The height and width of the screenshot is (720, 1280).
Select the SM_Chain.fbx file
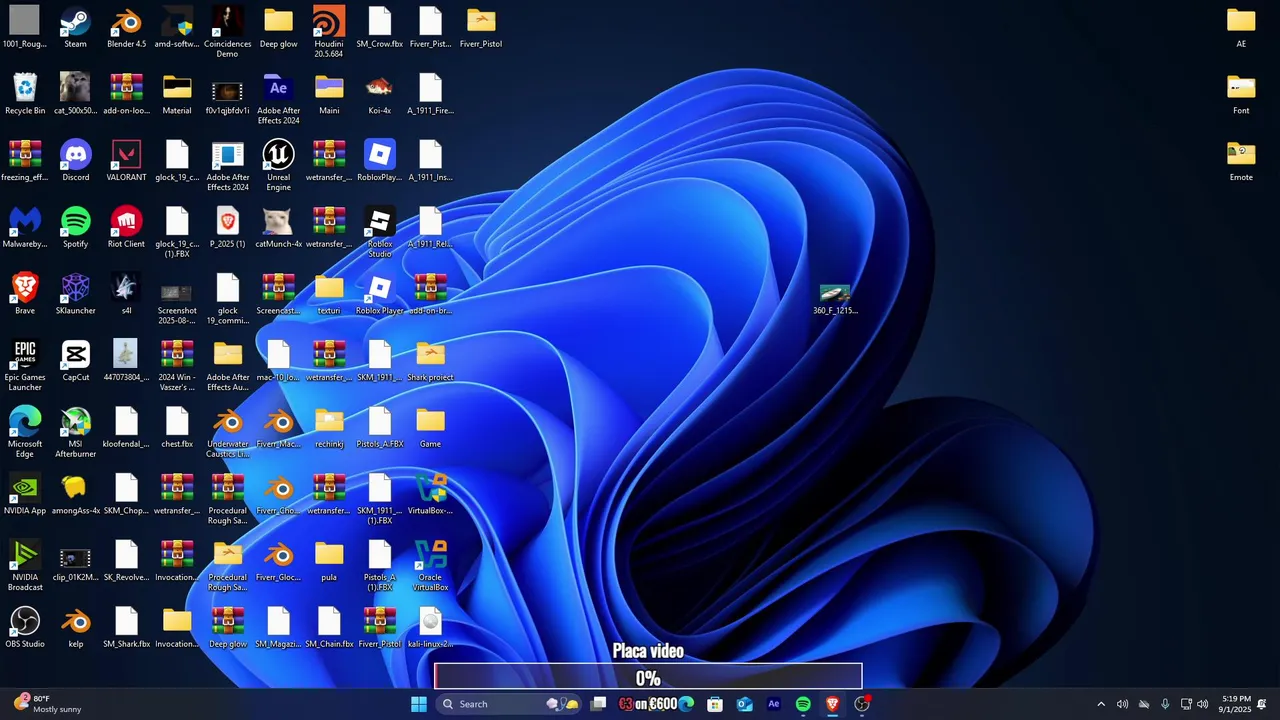pos(329,628)
